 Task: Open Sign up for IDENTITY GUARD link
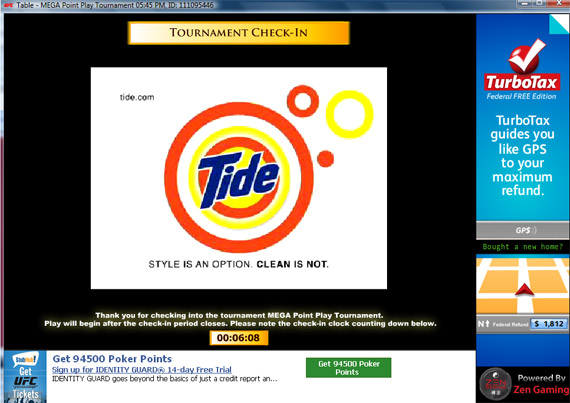click(x=141, y=370)
